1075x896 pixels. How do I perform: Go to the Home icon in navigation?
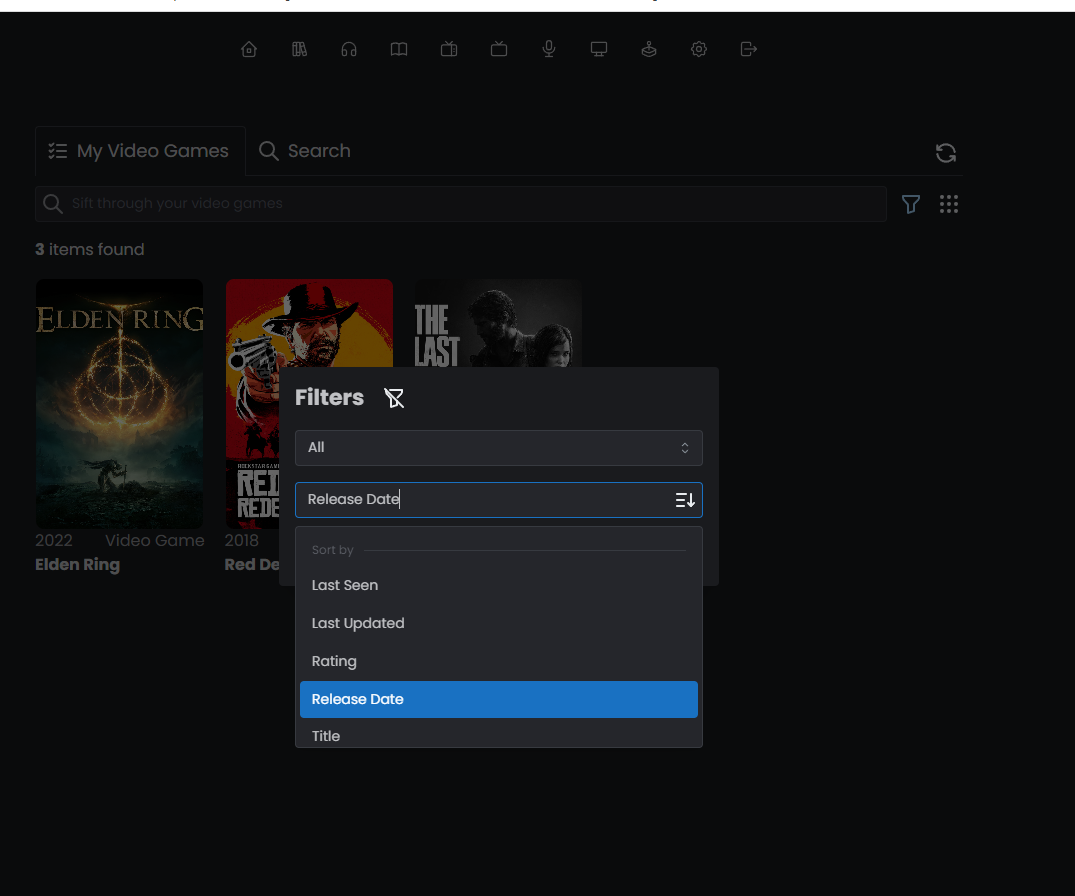(249, 49)
